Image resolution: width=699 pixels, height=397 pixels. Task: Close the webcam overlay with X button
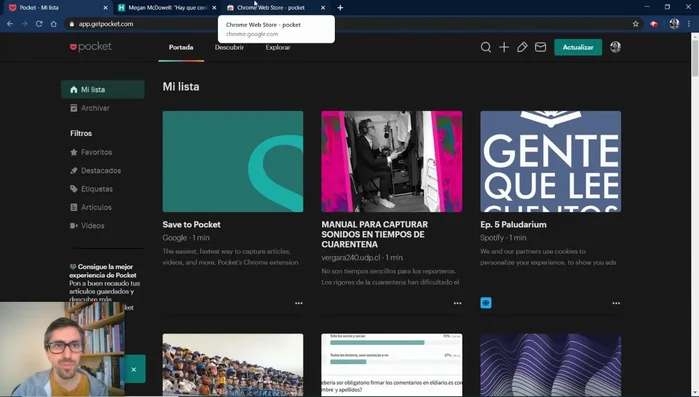[x=134, y=369]
